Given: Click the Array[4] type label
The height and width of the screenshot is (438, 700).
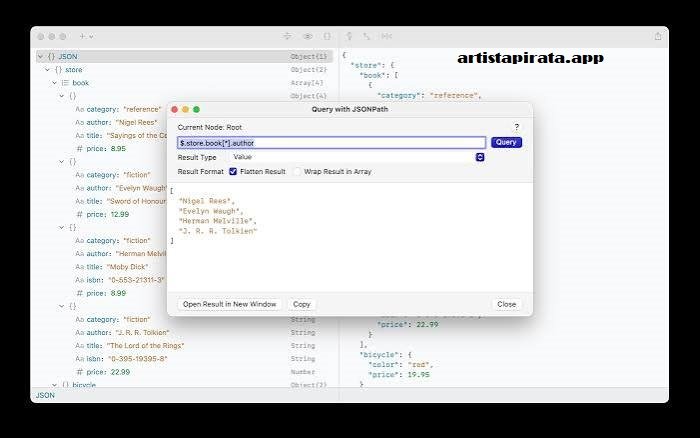Looking at the screenshot, I should pos(307,83).
